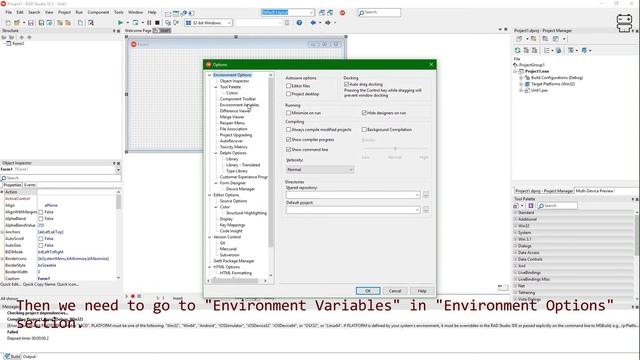Uncheck Auto drag docking checkbox

point(347,84)
